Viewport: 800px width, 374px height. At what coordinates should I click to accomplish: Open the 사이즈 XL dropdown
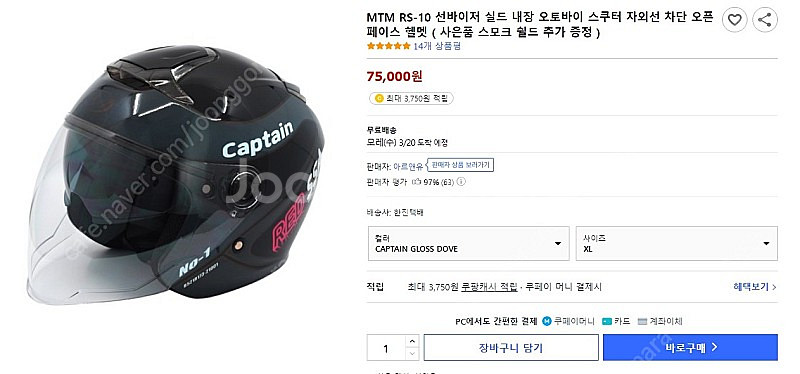(x=677, y=243)
